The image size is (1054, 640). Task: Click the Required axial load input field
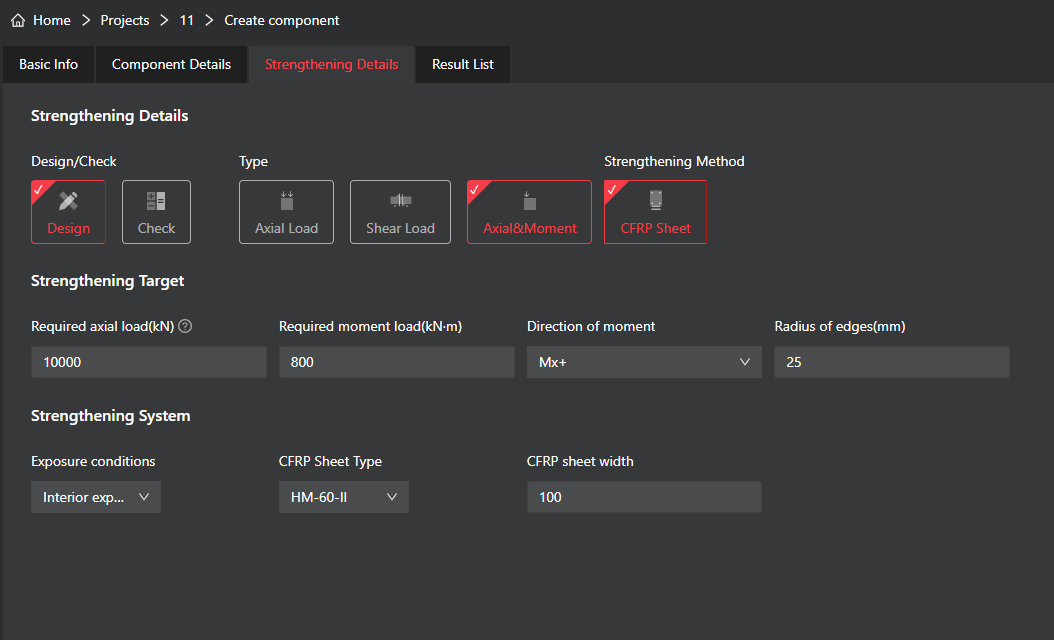click(x=148, y=362)
